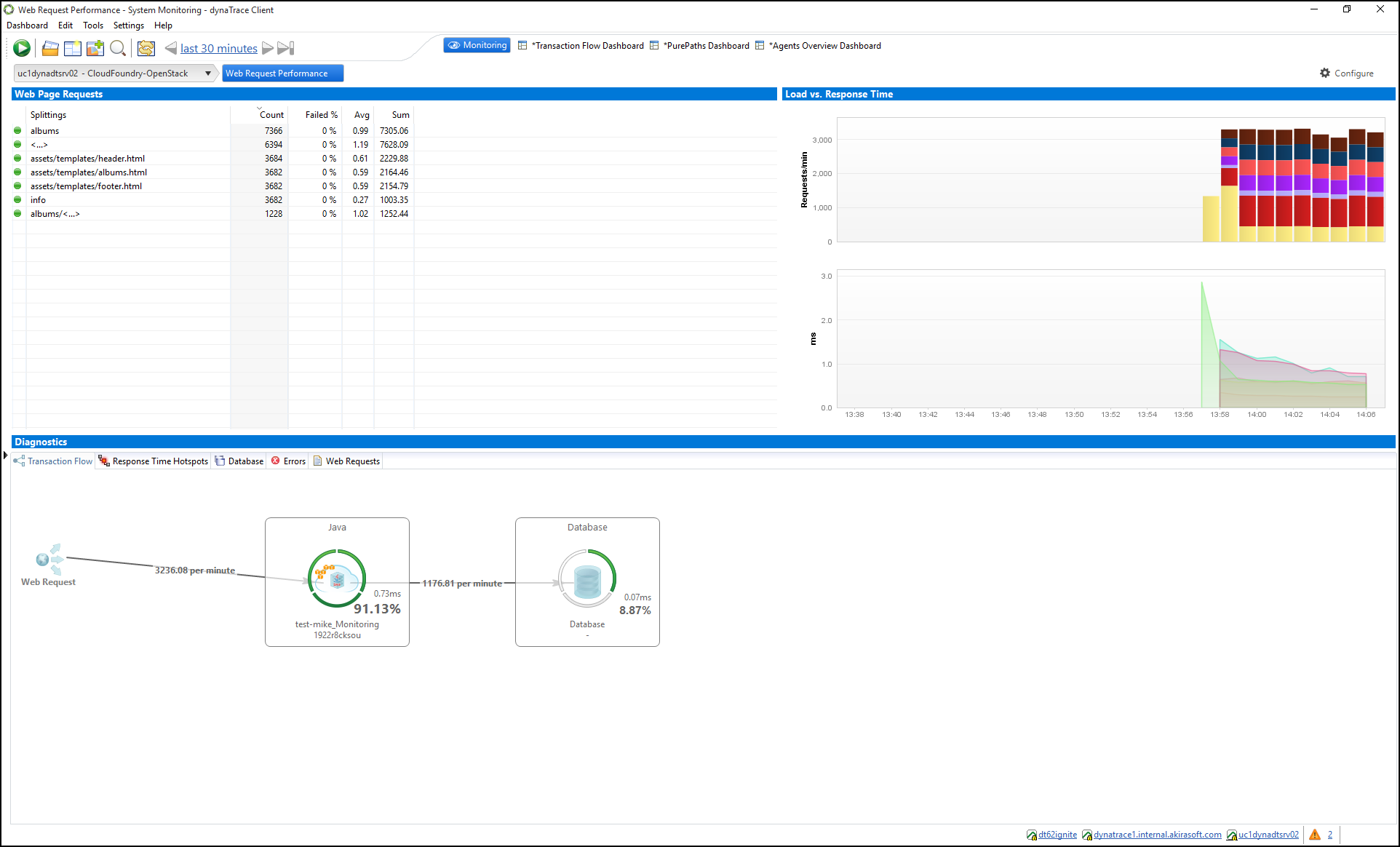
Task: Click the '3236.08 per minute' flow label
Action: tap(194, 570)
